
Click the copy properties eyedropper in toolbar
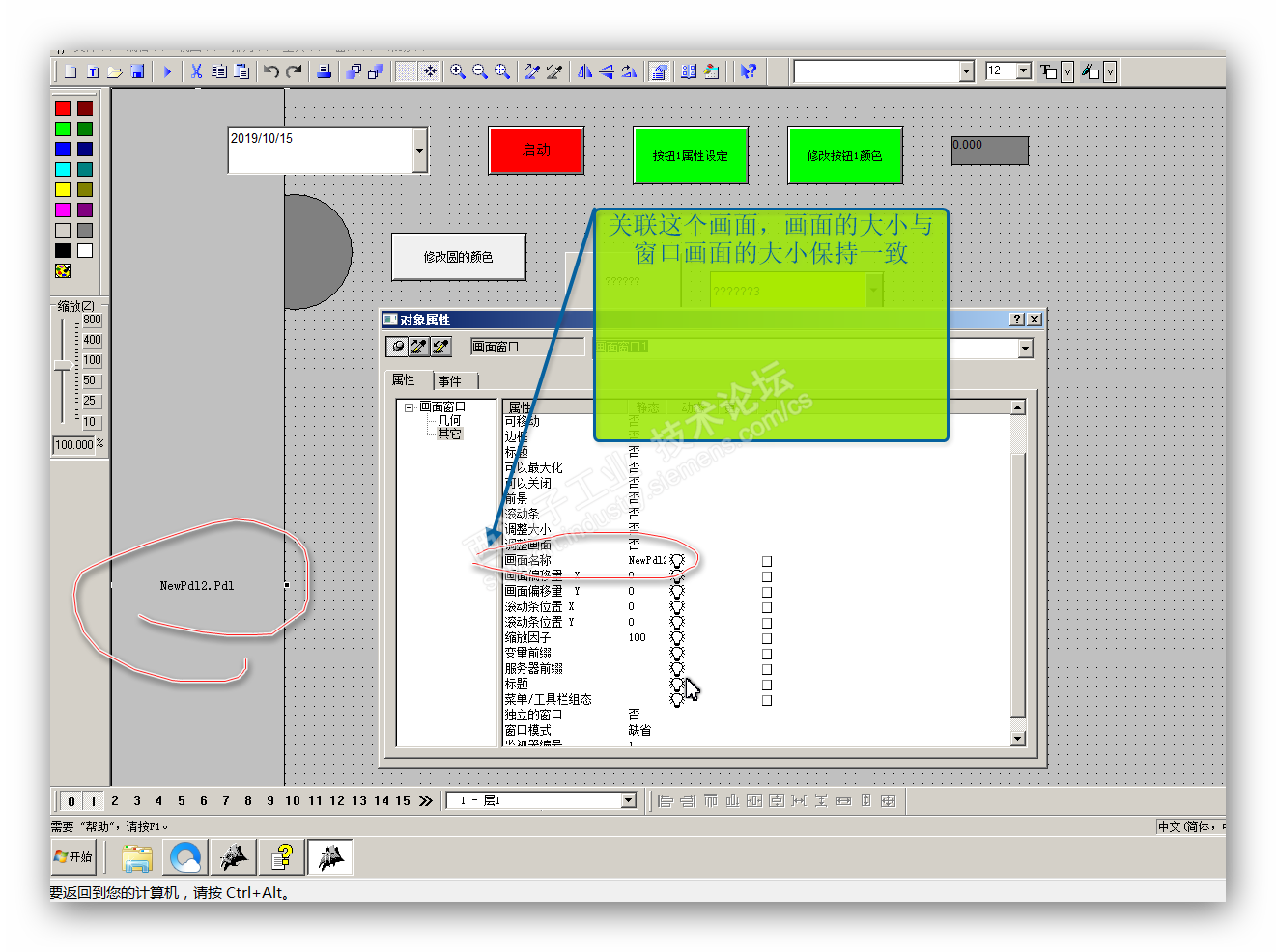point(531,71)
